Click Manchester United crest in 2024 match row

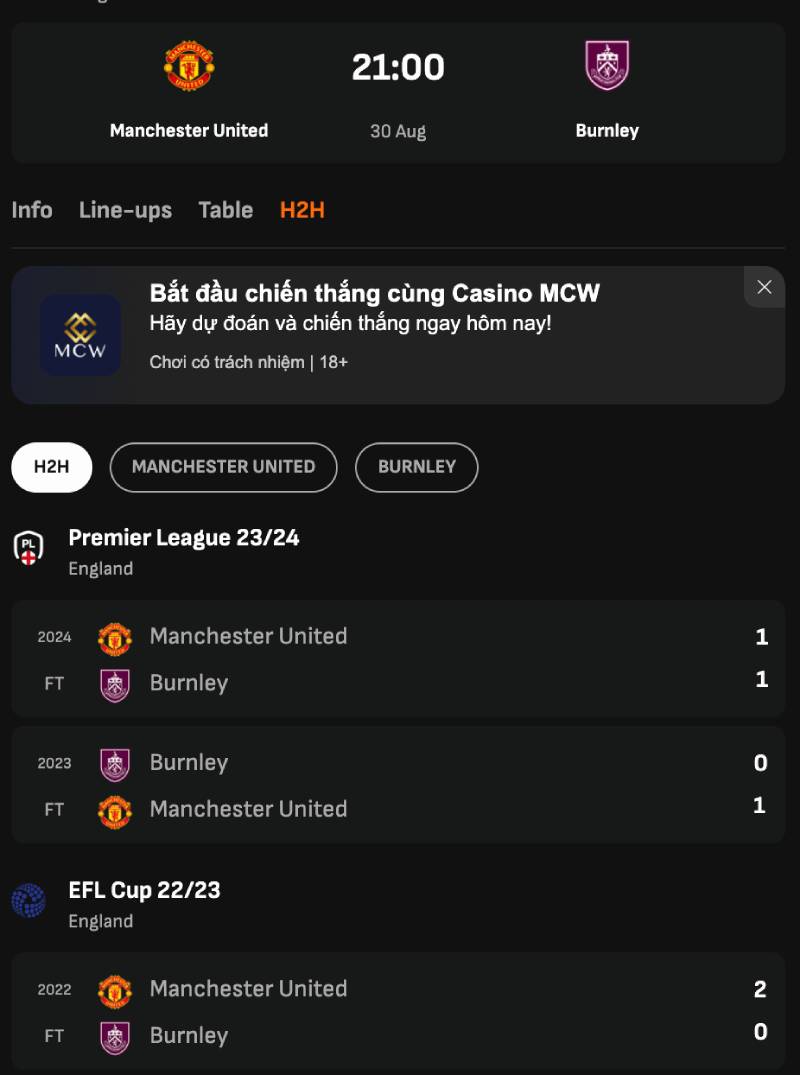[x=115, y=638]
